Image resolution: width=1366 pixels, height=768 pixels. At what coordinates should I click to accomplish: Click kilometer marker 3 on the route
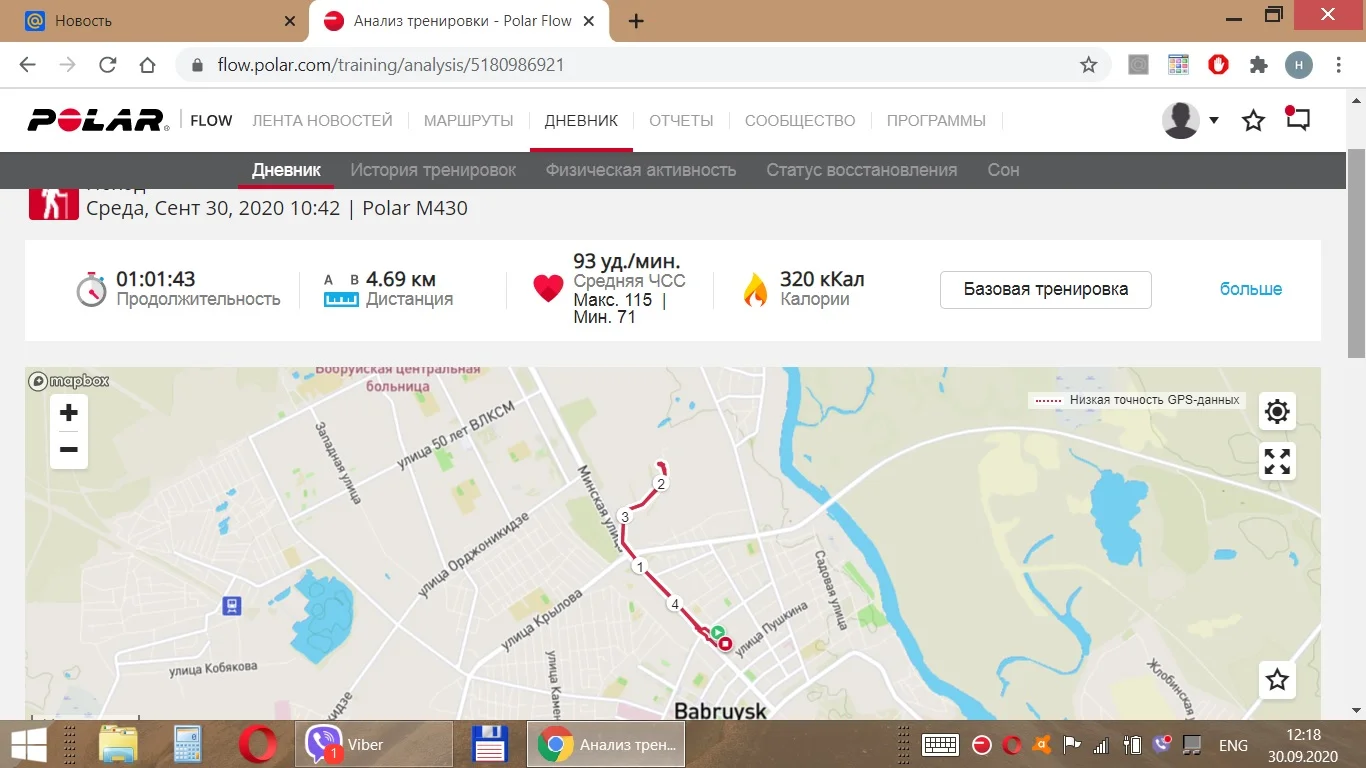click(x=625, y=517)
